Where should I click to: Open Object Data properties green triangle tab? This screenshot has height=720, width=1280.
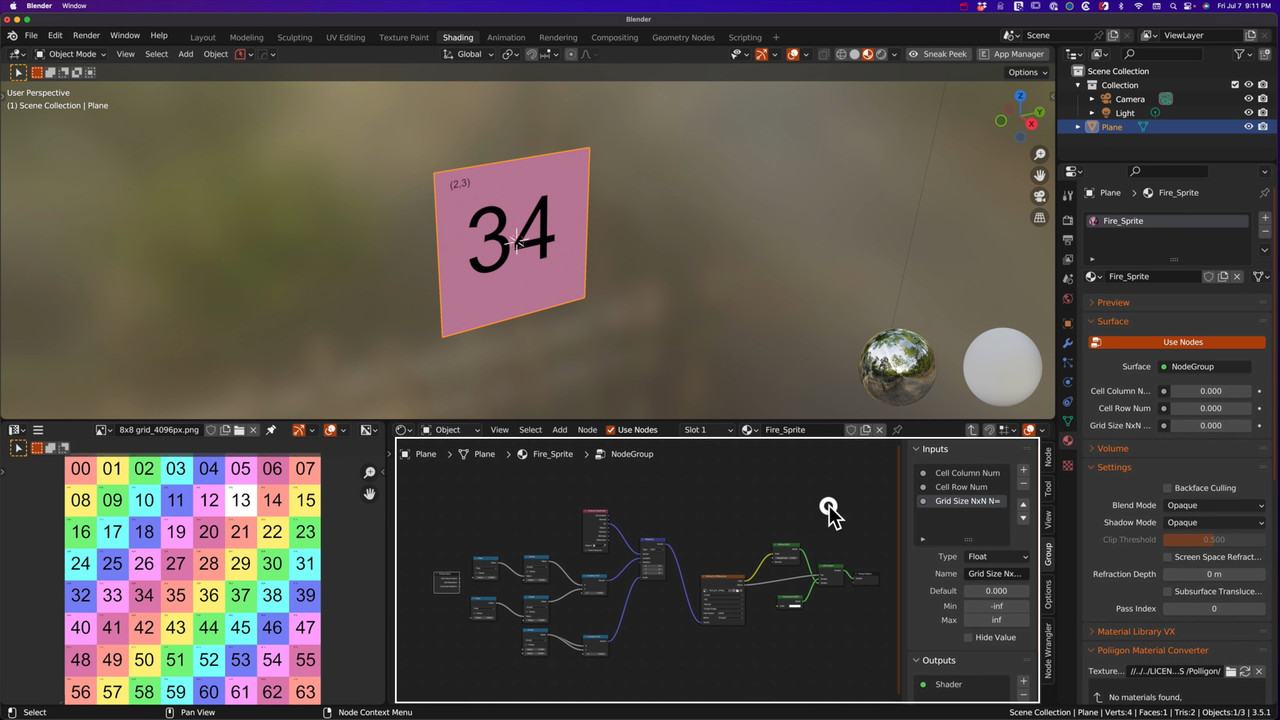[x=1068, y=421]
